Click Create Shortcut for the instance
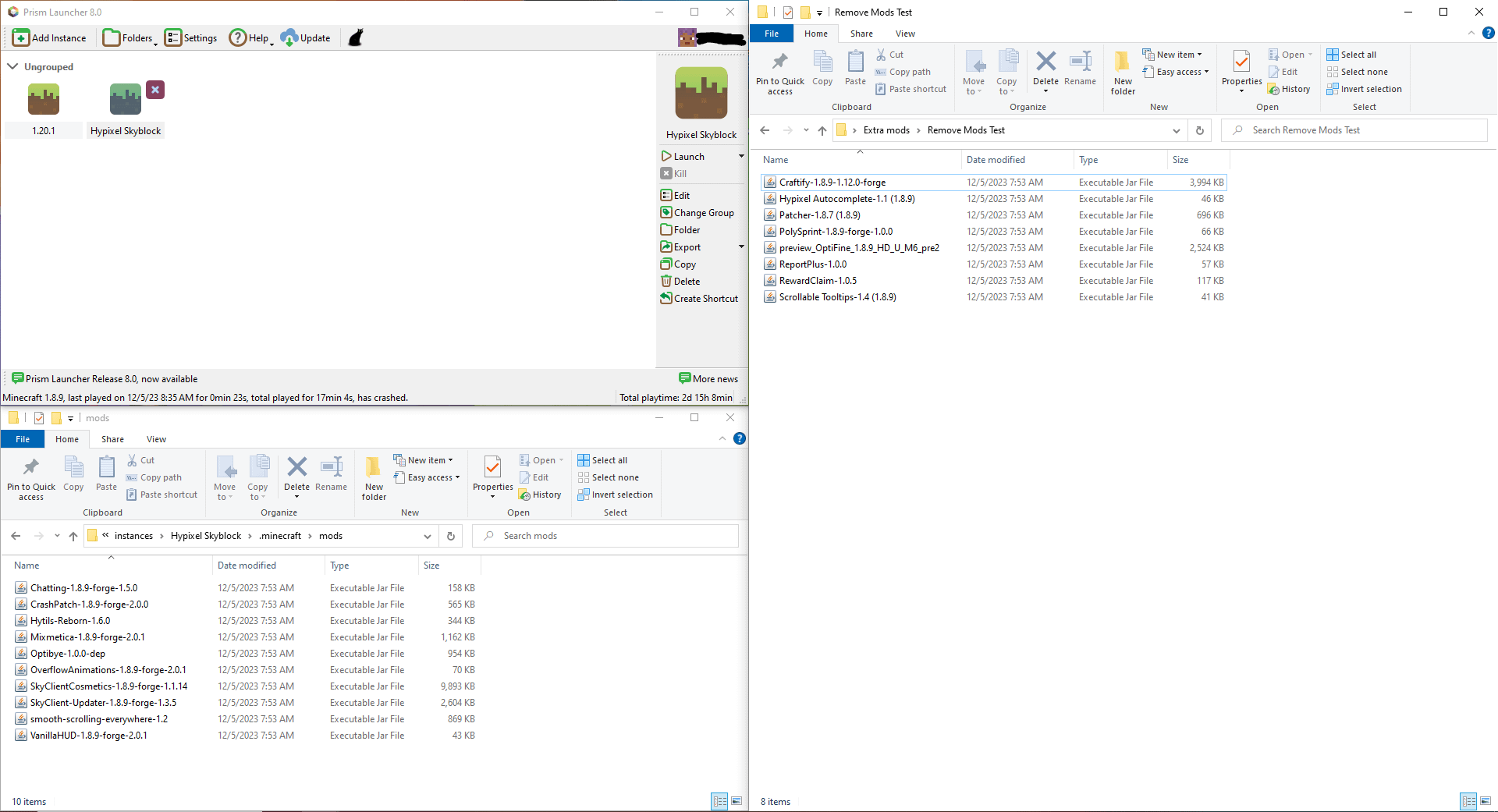1498x812 pixels. [699, 298]
